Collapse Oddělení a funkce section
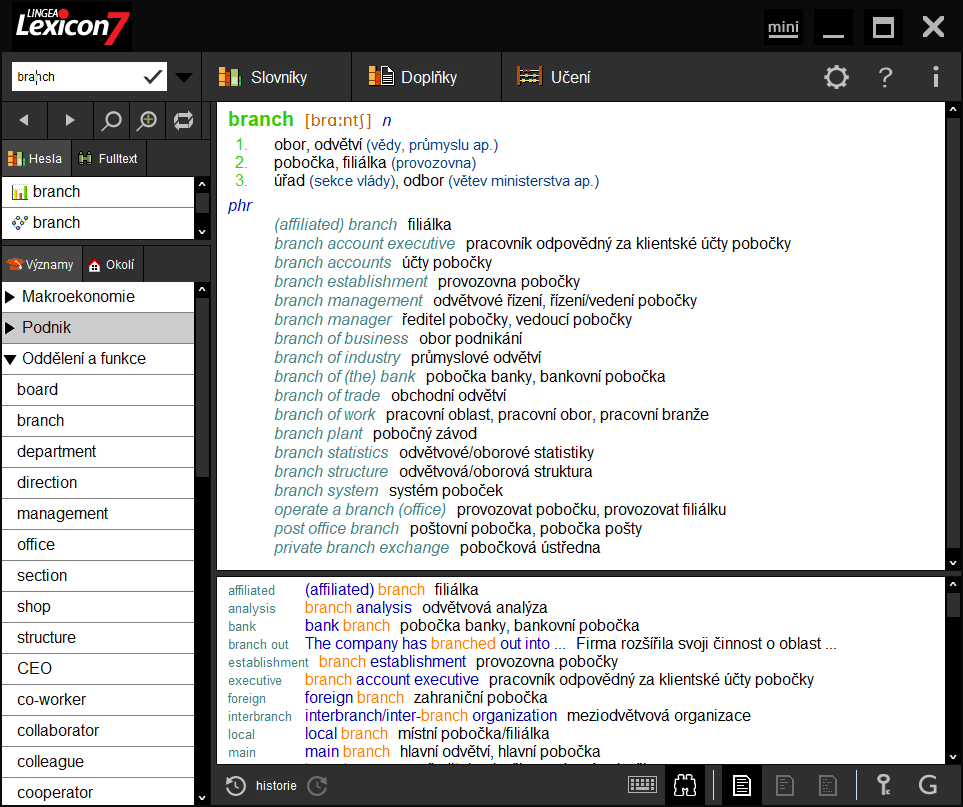Screen dimensions: 963x807 coord(13,358)
